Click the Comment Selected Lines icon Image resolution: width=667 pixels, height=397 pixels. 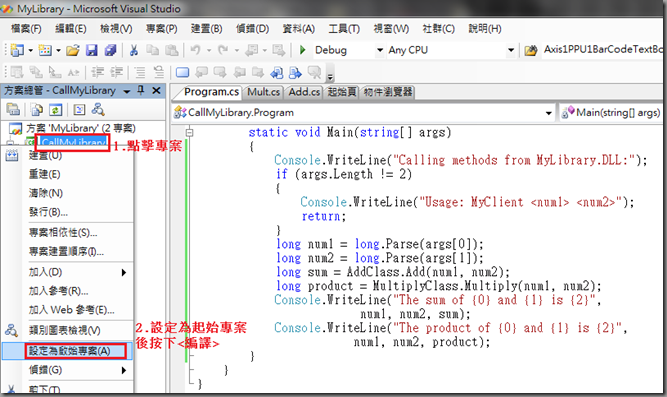[x=140, y=72]
